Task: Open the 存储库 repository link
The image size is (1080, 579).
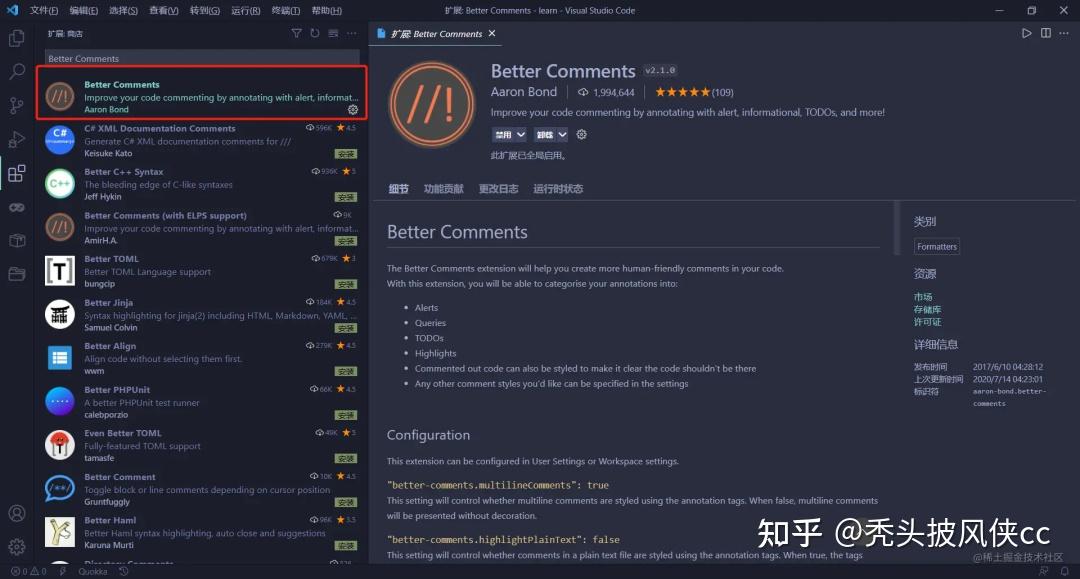Action: tap(928, 309)
